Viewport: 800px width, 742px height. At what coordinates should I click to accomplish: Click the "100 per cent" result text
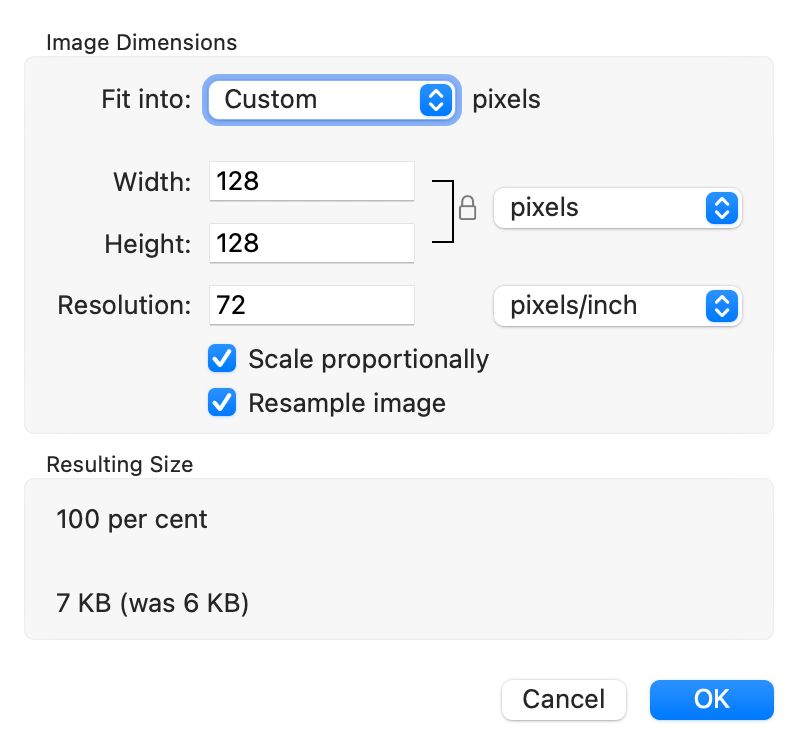[132, 520]
